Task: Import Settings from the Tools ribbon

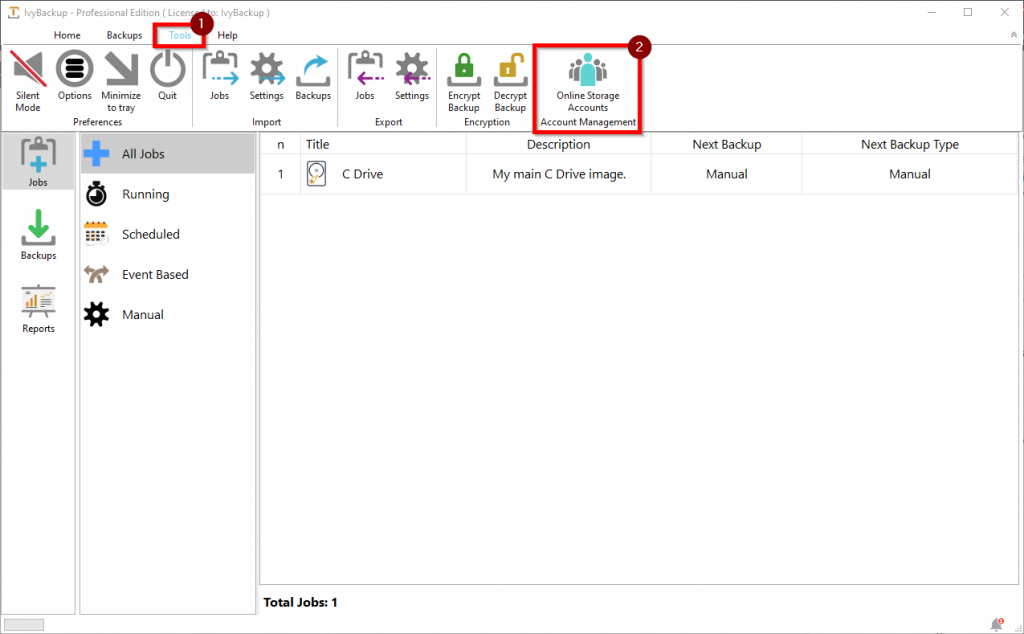Action: tap(266, 80)
